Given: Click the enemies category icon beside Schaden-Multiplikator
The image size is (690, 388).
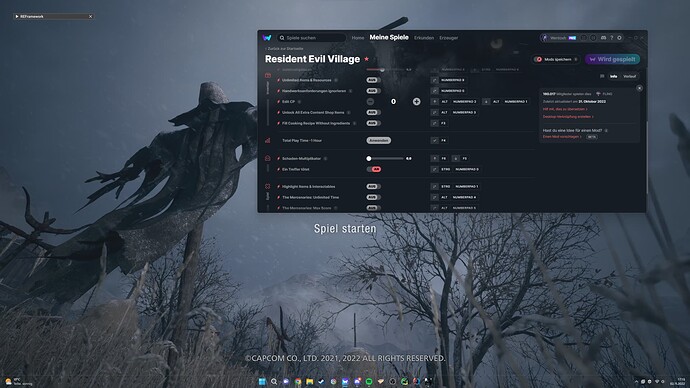Looking at the screenshot, I should pyautogui.click(x=268, y=158).
